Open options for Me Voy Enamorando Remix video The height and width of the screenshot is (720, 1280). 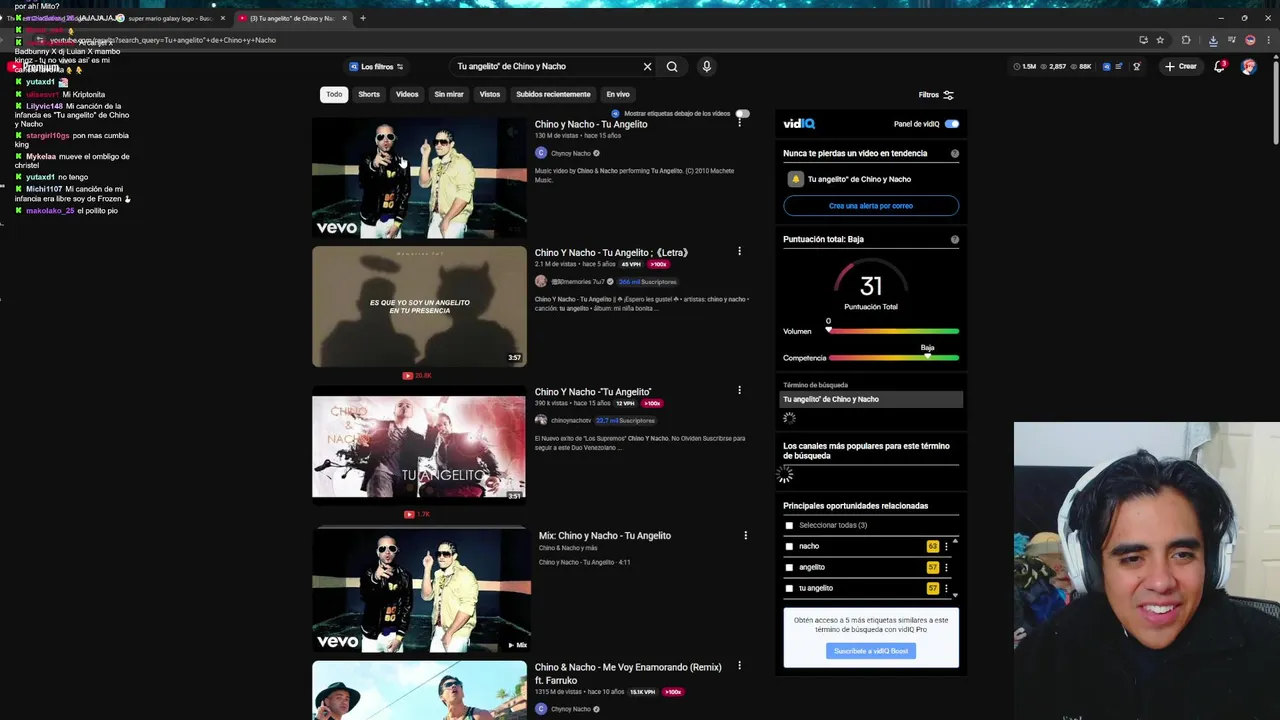tap(739, 665)
